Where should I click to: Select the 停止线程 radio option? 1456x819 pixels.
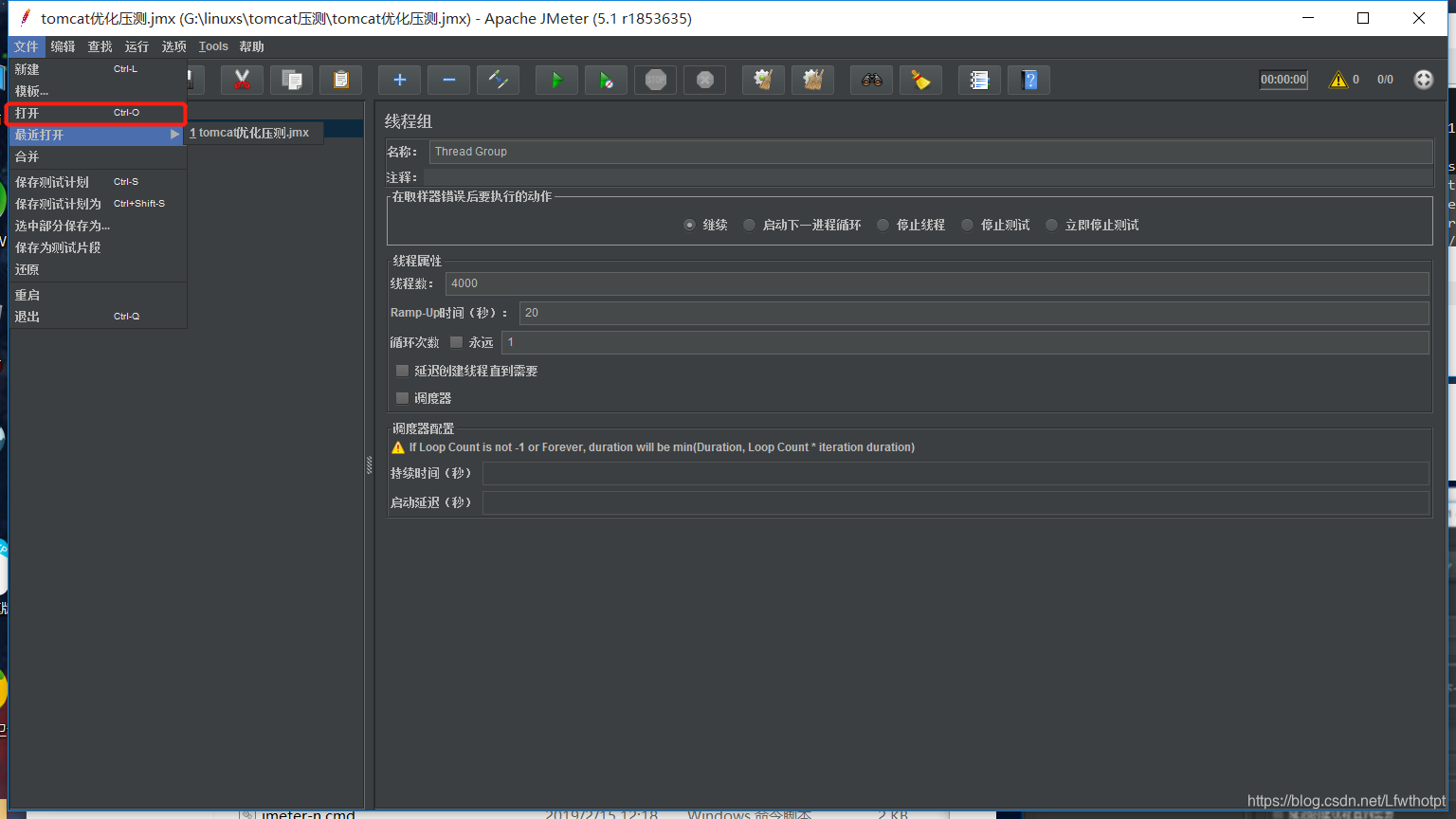[x=883, y=225]
